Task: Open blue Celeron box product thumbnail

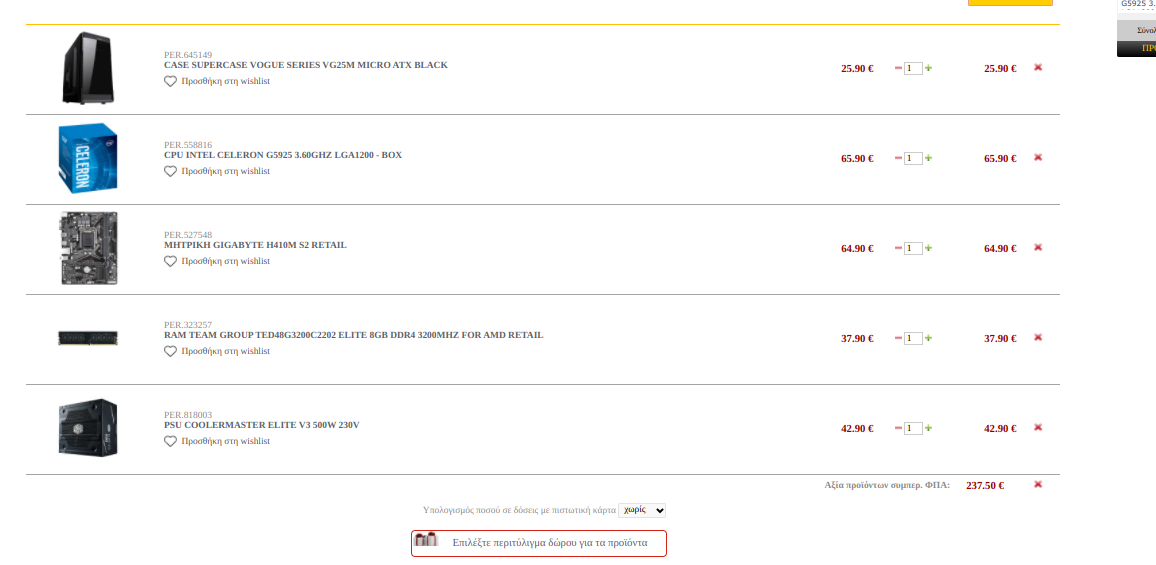Action: 88,159
